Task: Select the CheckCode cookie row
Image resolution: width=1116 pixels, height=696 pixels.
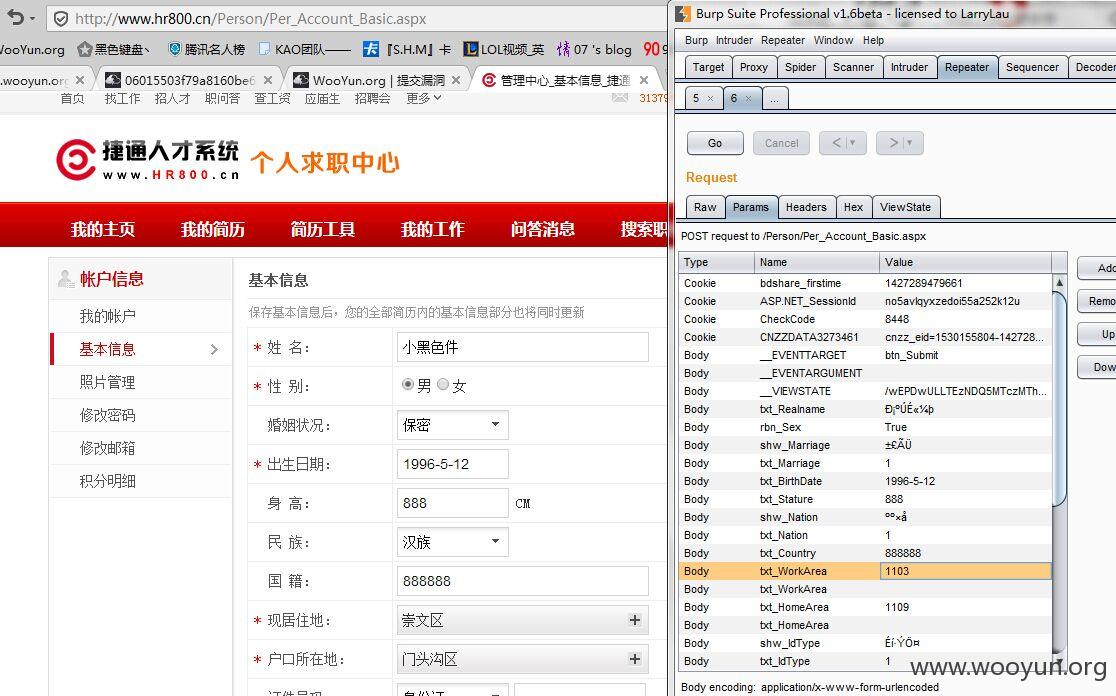Action: pyautogui.click(x=865, y=320)
